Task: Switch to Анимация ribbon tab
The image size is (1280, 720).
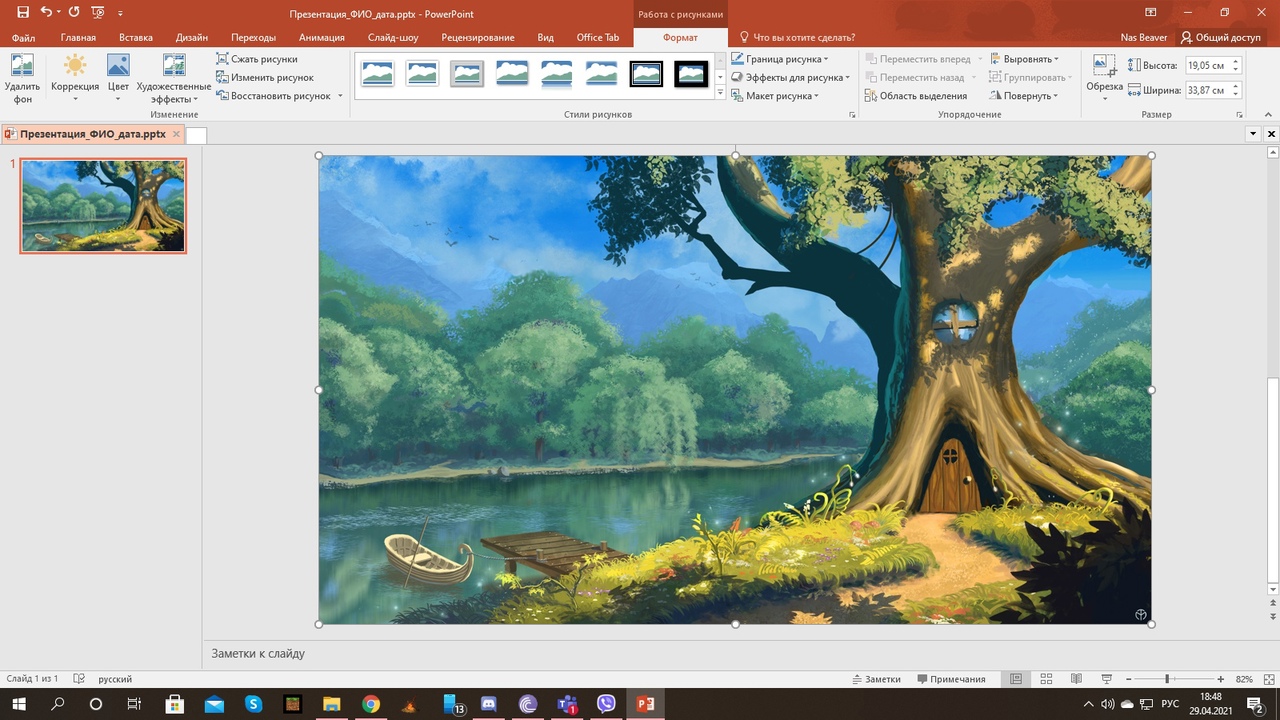Action: point(322,38)
